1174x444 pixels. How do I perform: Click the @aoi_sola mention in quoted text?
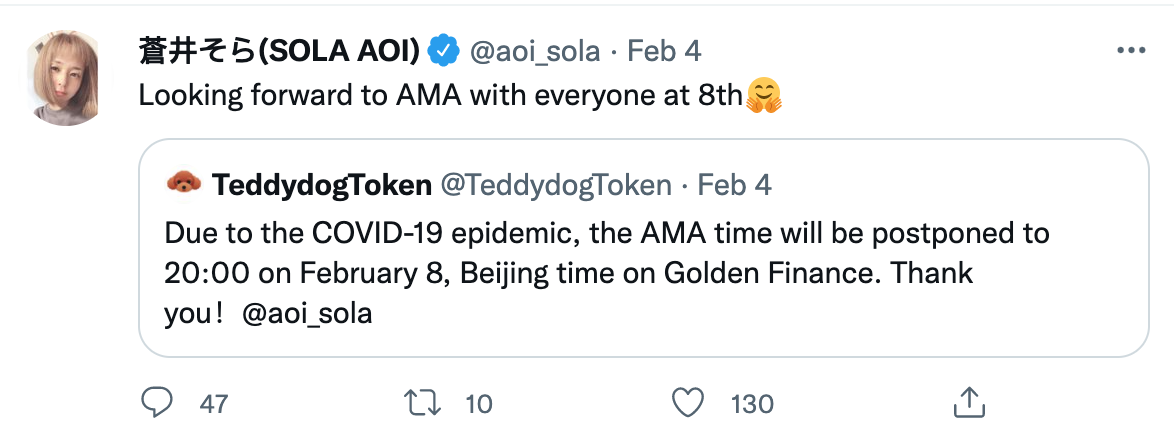pyautogui.click(x=307, y=313)
